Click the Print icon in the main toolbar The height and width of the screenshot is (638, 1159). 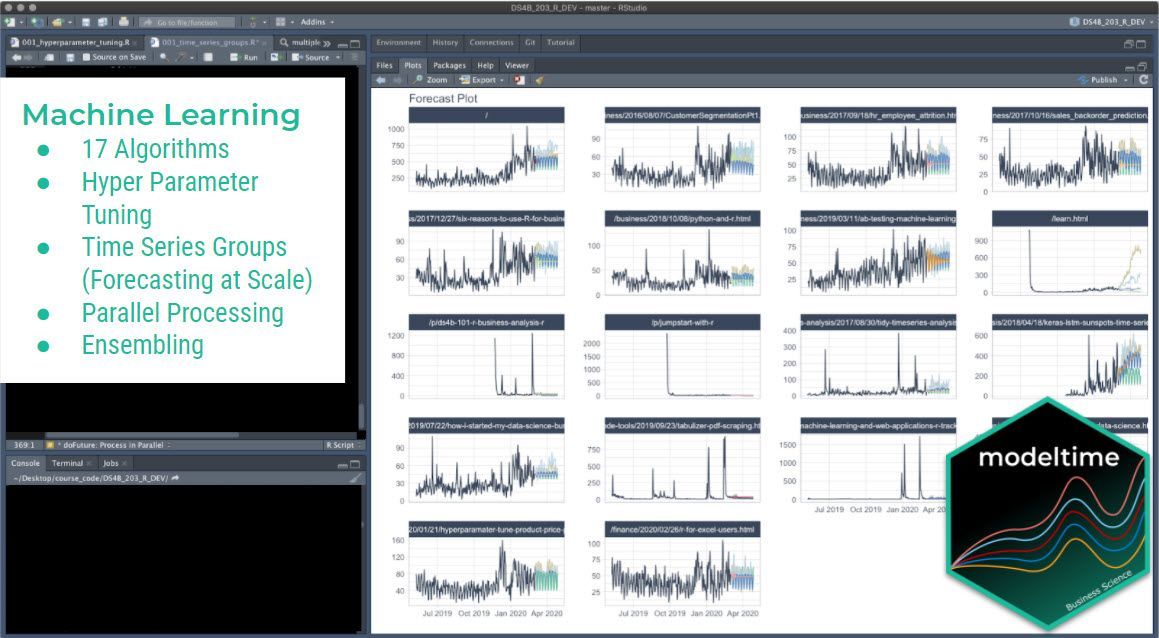123,22
